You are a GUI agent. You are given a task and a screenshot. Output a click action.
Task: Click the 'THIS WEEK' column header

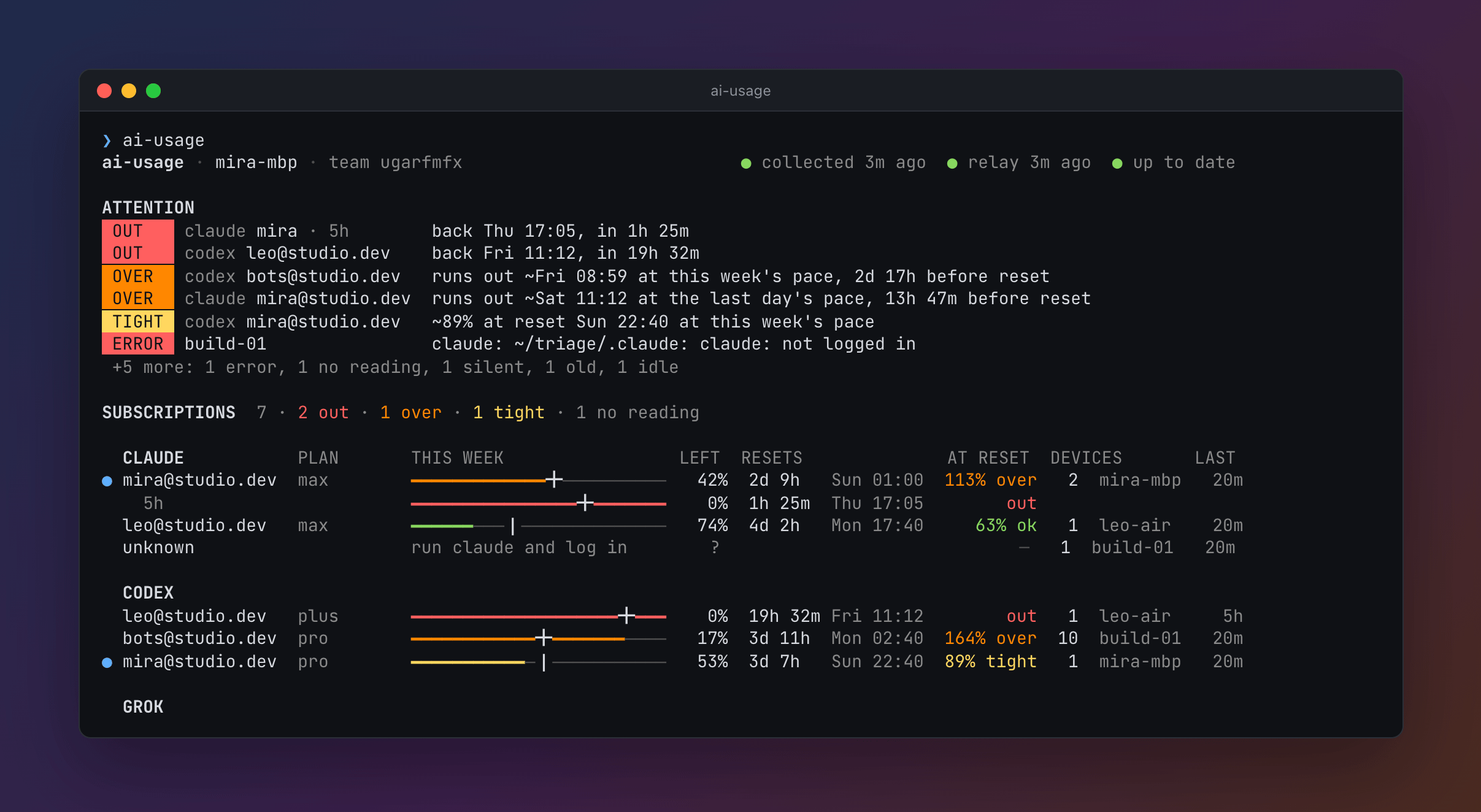pos(457,458)
